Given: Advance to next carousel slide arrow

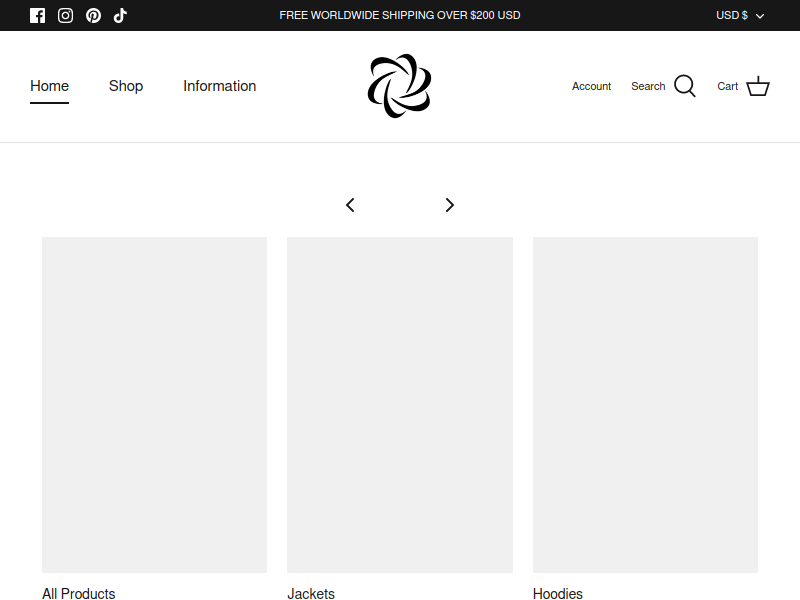Looking at the screenshot, I should 449,205.
